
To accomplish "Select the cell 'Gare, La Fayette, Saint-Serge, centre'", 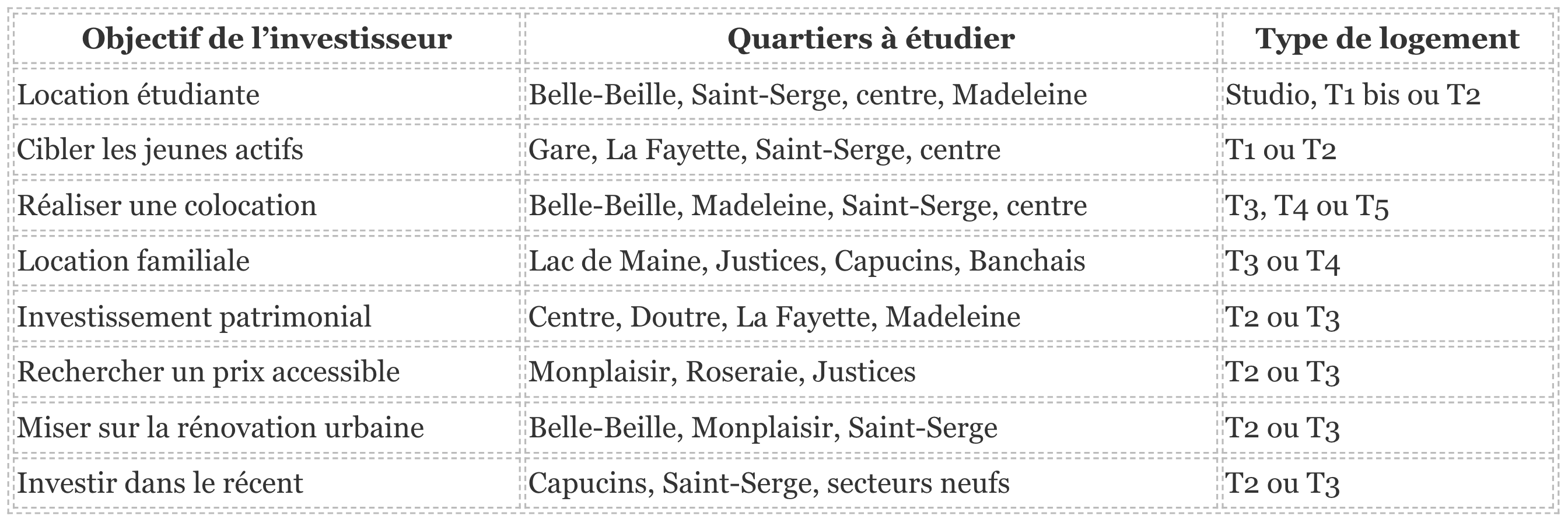I will pos(871,150).
